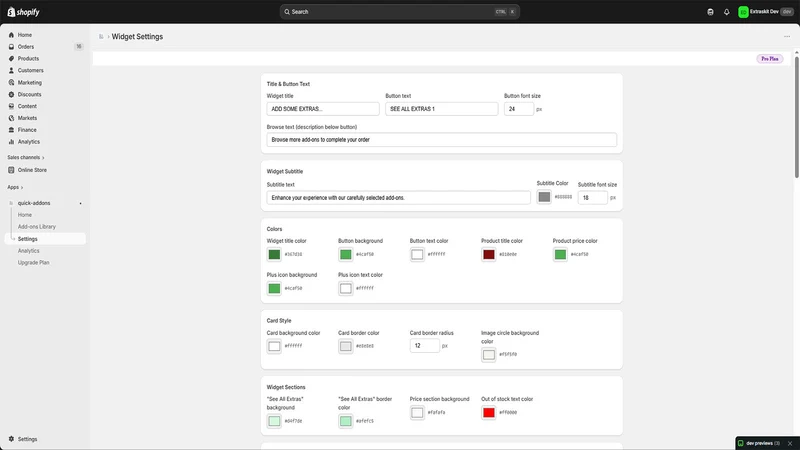
Task: Open the Upgrade Plan page
Action: tap(34, 262)
